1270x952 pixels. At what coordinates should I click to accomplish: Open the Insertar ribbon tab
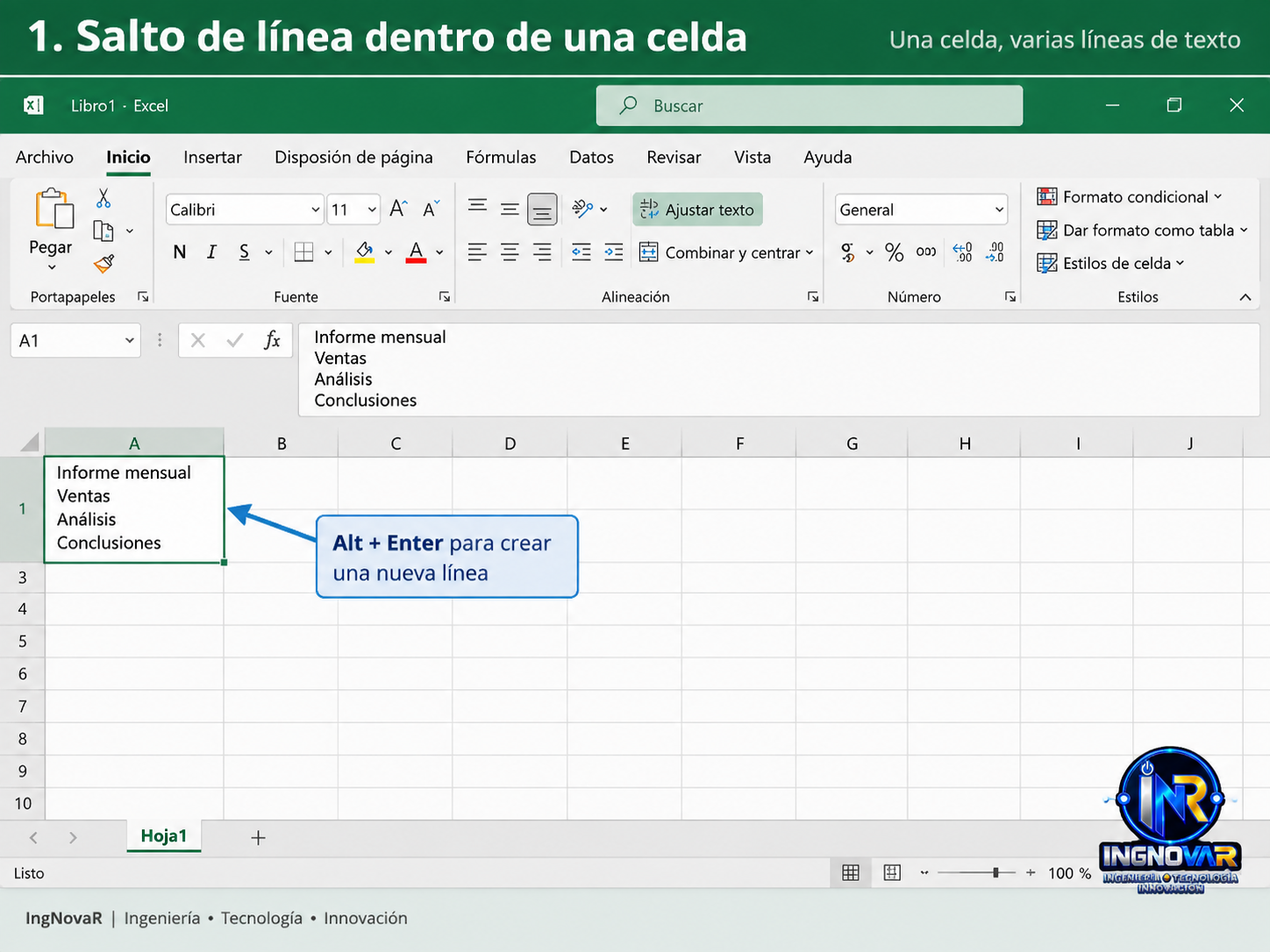[212, 157]
